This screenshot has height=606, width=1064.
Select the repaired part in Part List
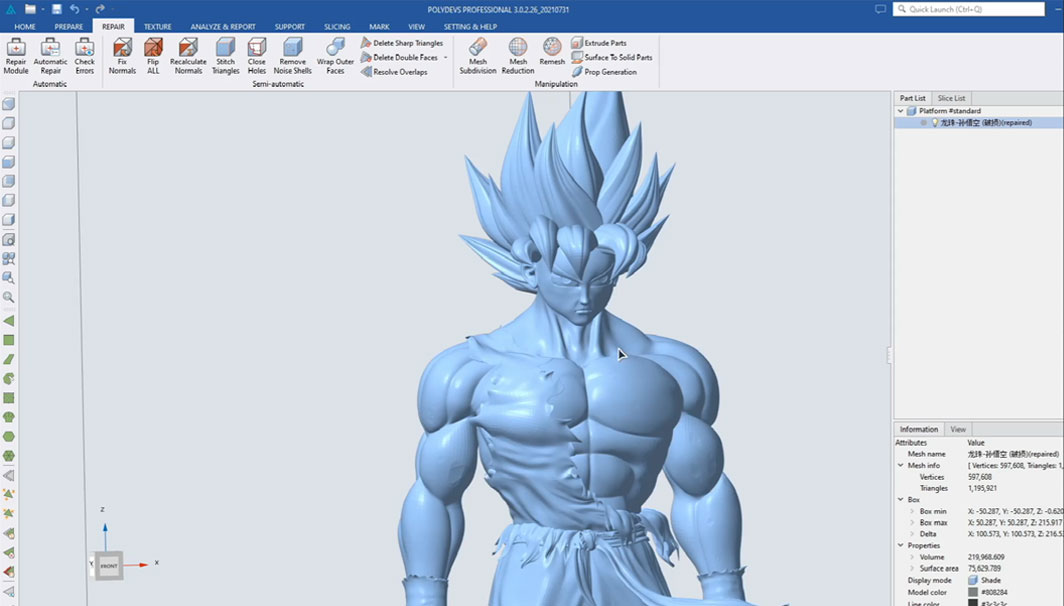click(x=978, y=123)
